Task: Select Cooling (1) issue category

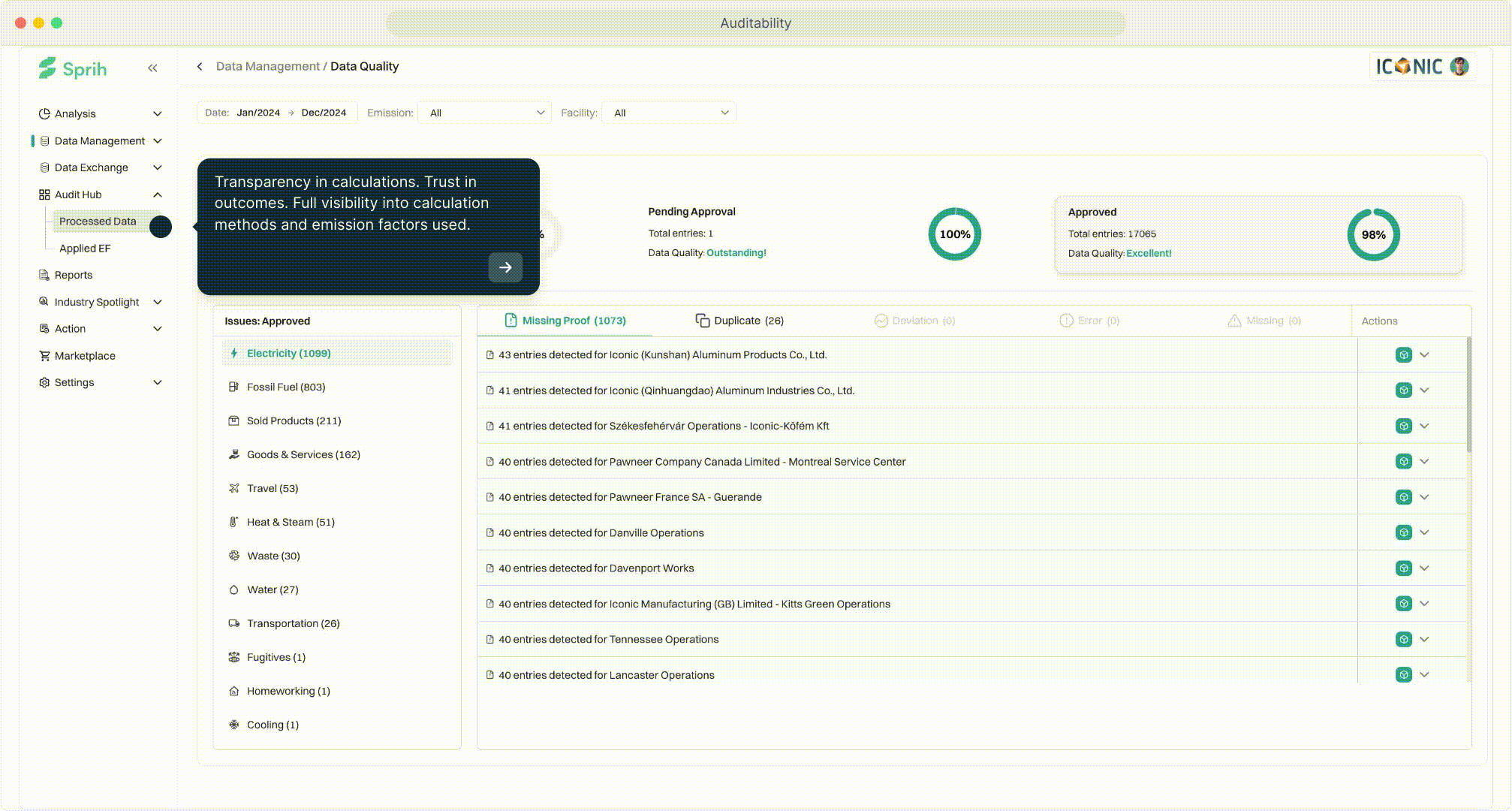Action: tap(337, 725)
